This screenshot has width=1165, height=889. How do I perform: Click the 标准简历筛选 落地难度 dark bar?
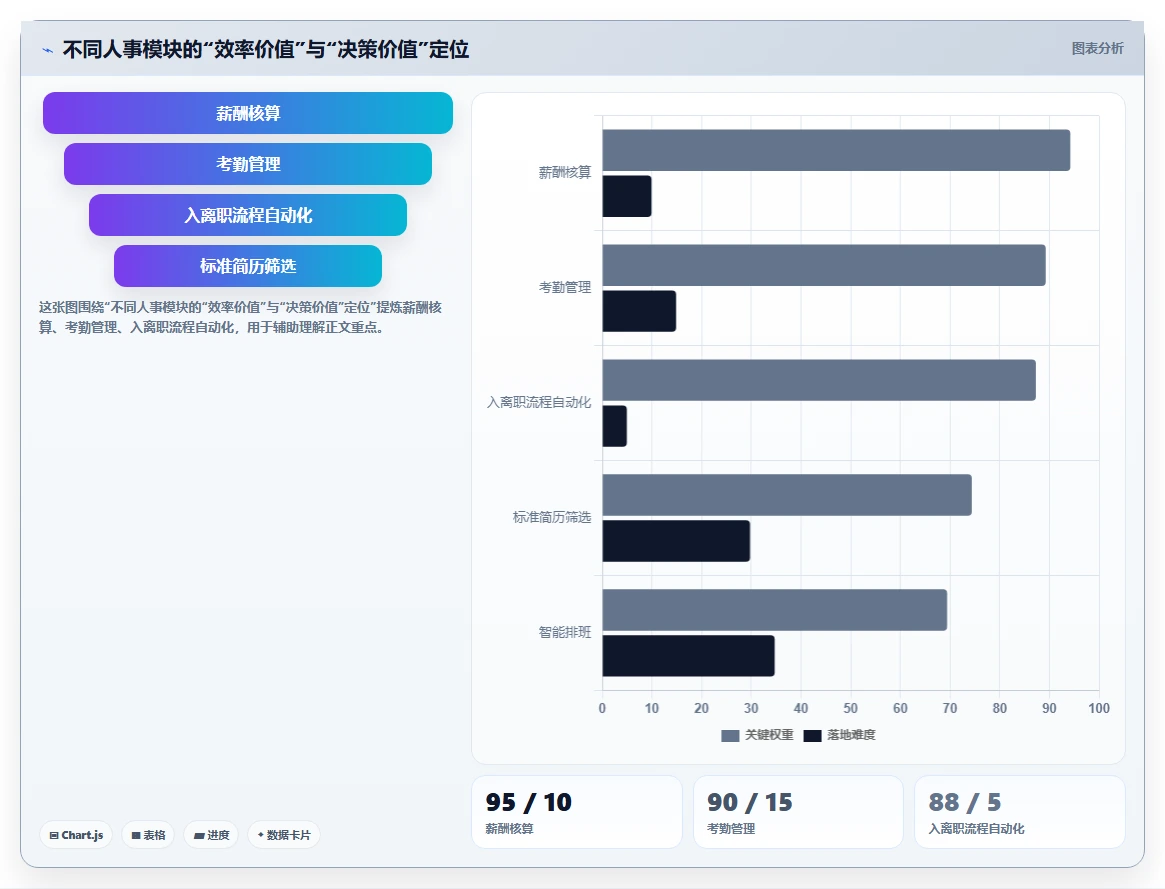point(676,541)
